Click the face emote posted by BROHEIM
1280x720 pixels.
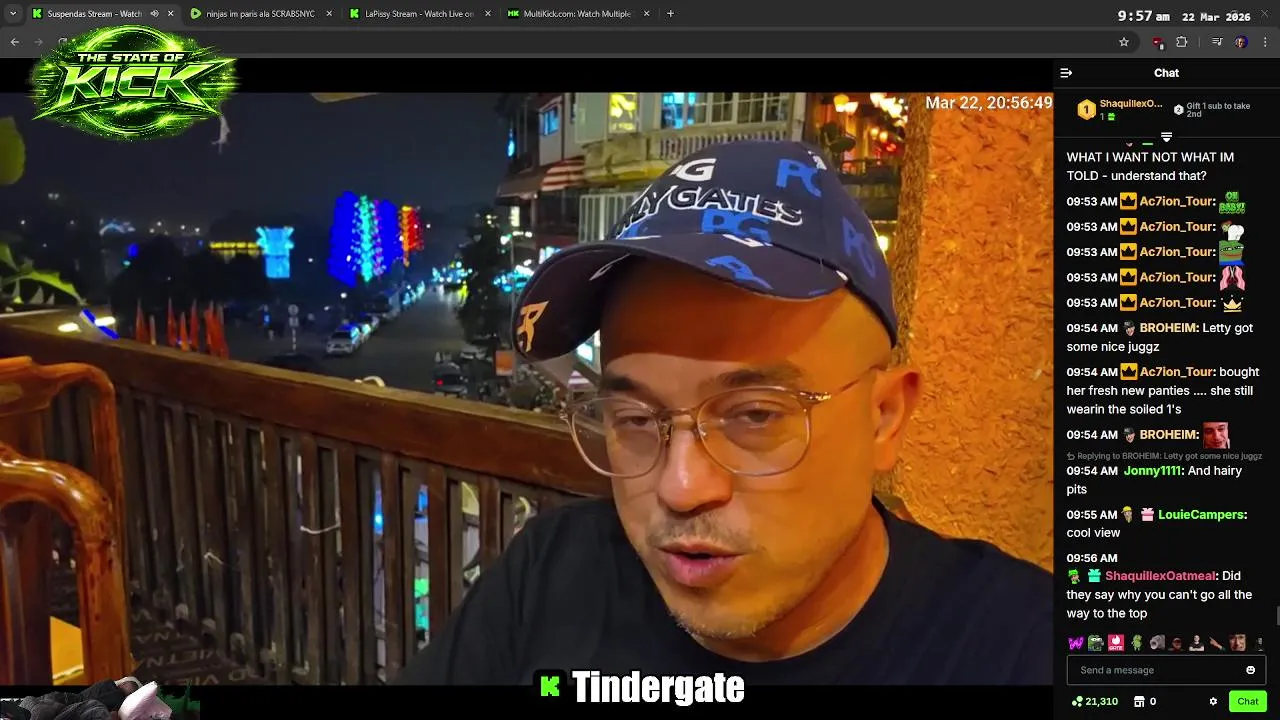pos(1216,435)
